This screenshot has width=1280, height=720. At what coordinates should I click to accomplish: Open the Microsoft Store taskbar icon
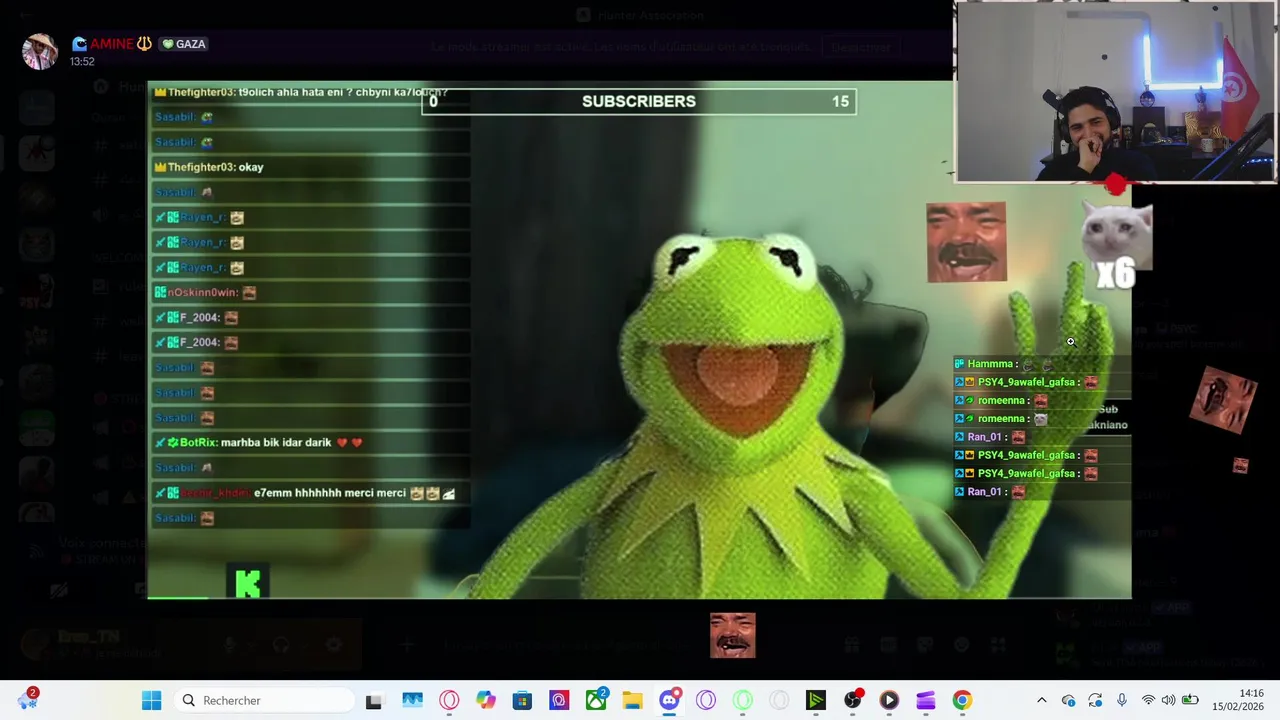tap(522, 700)
